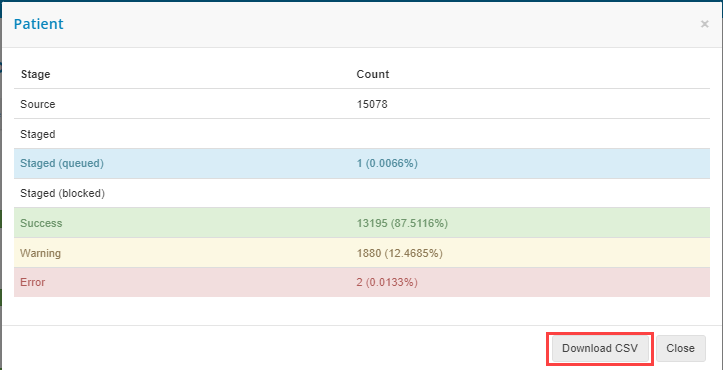This screenshot has width=723, height=370.
Task: Select the Source row label
Action: pyautogui.click(x=38, y=104)
